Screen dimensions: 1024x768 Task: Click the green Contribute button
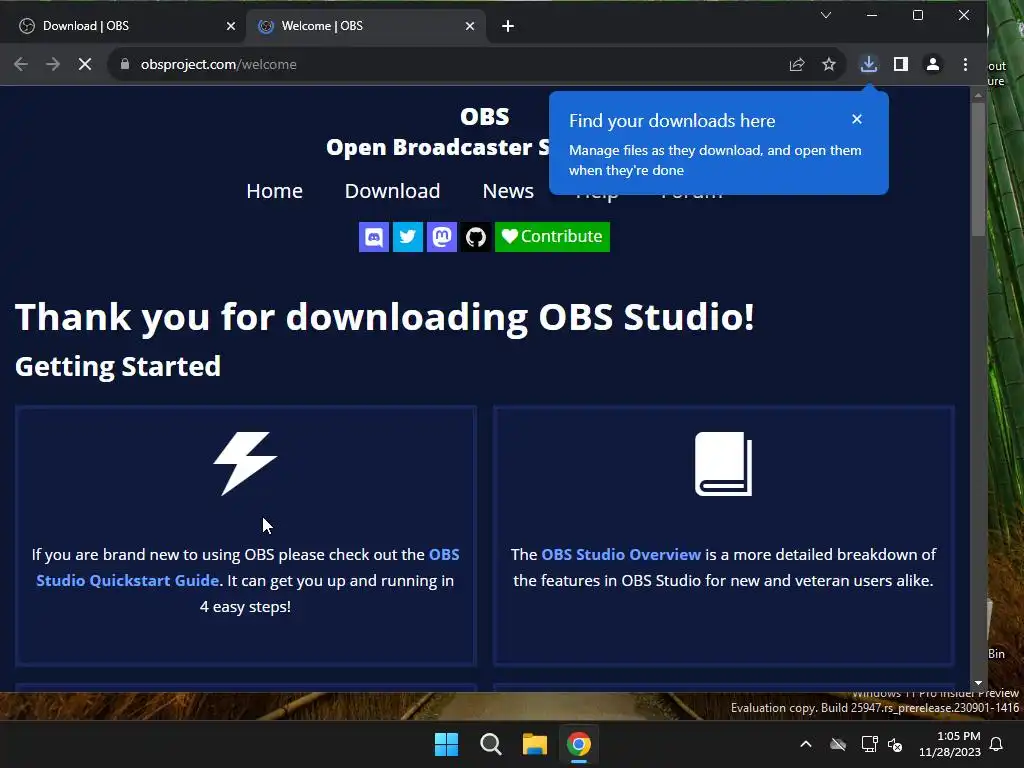tap(552, 236)
